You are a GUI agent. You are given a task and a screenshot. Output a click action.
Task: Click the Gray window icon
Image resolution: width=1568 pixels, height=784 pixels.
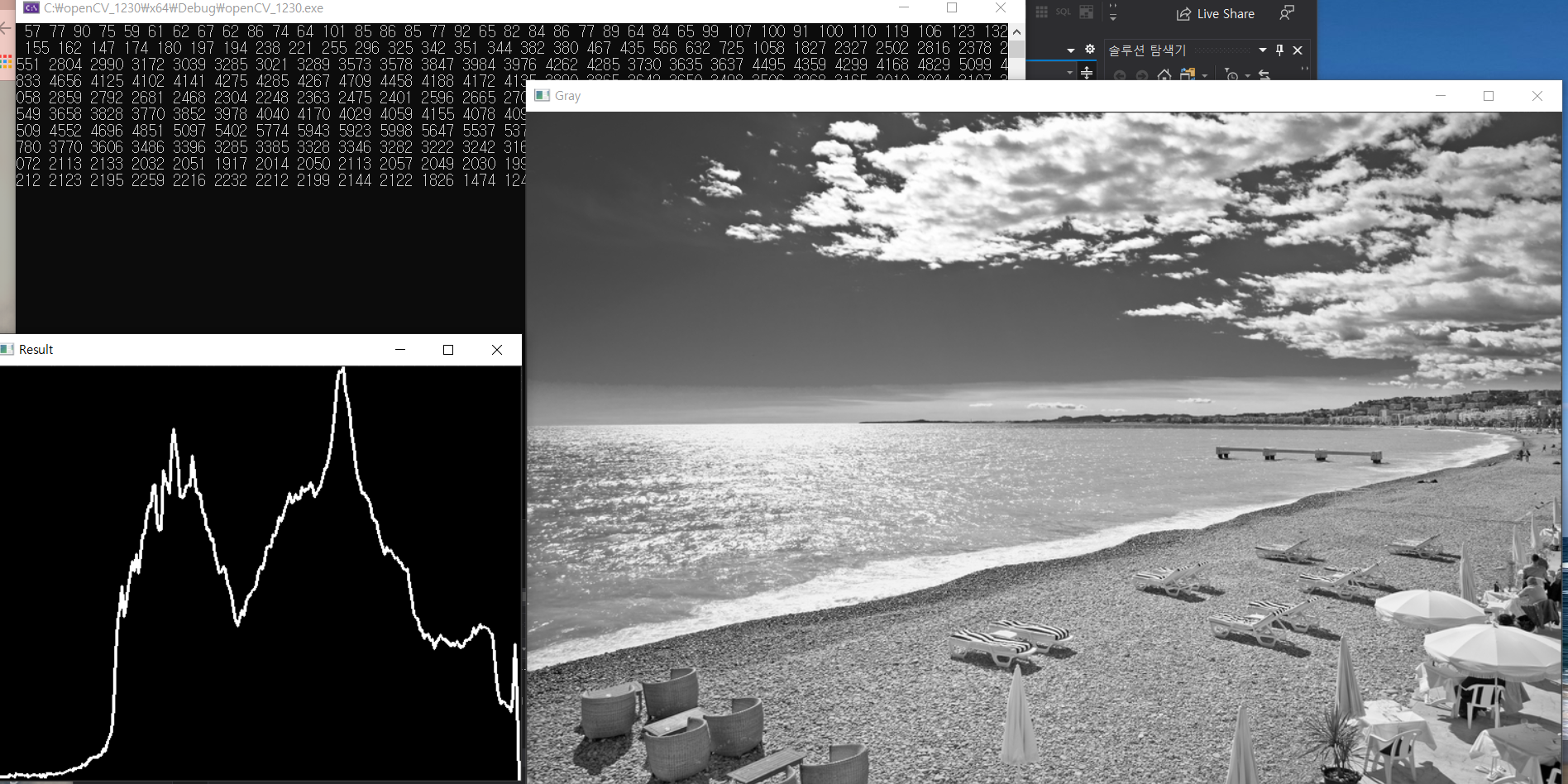tap(543, 95)
